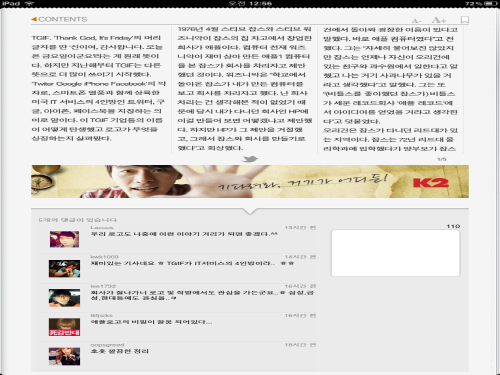Image resolution: width=500 pixels, height=375 pixels.
Task: Click inside the comment text box
Action: click(x=395, y=253)
